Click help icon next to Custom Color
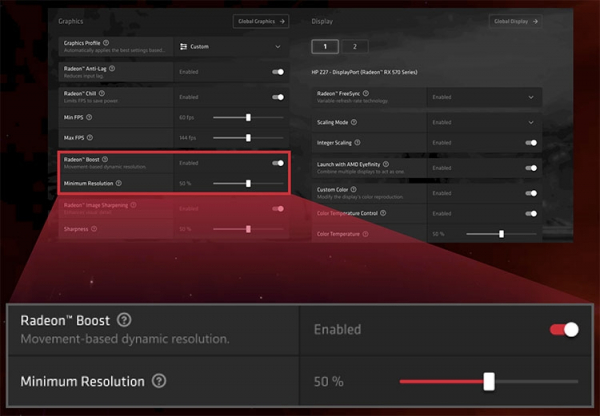600x416 pixels. click(x=354, y=189)
